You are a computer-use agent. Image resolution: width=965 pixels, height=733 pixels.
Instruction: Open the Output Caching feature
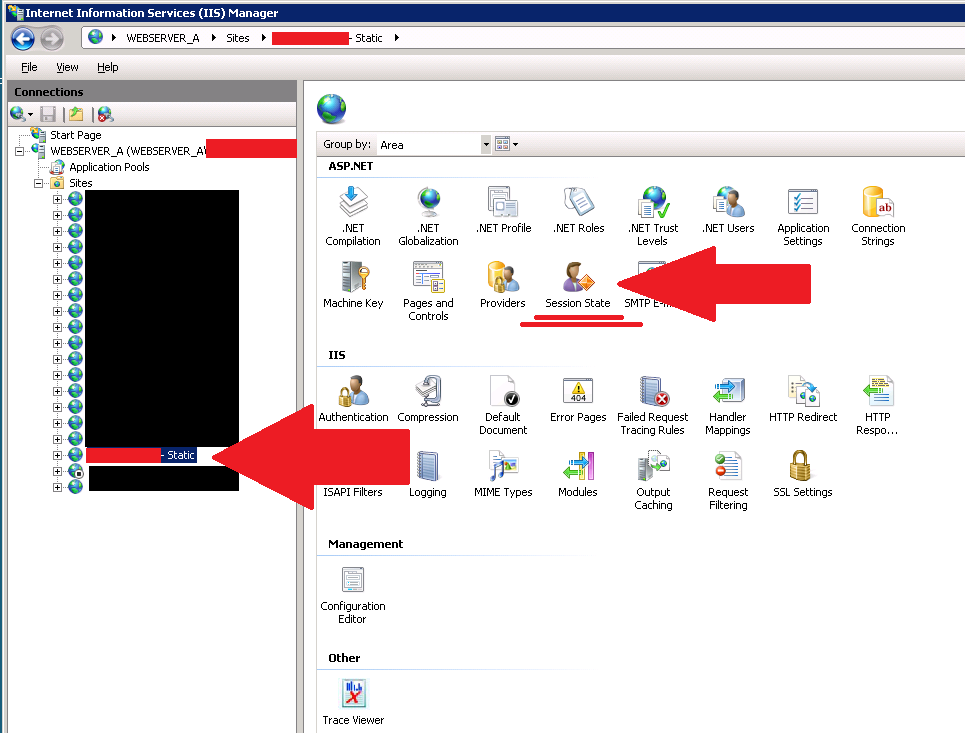(654, 480)
